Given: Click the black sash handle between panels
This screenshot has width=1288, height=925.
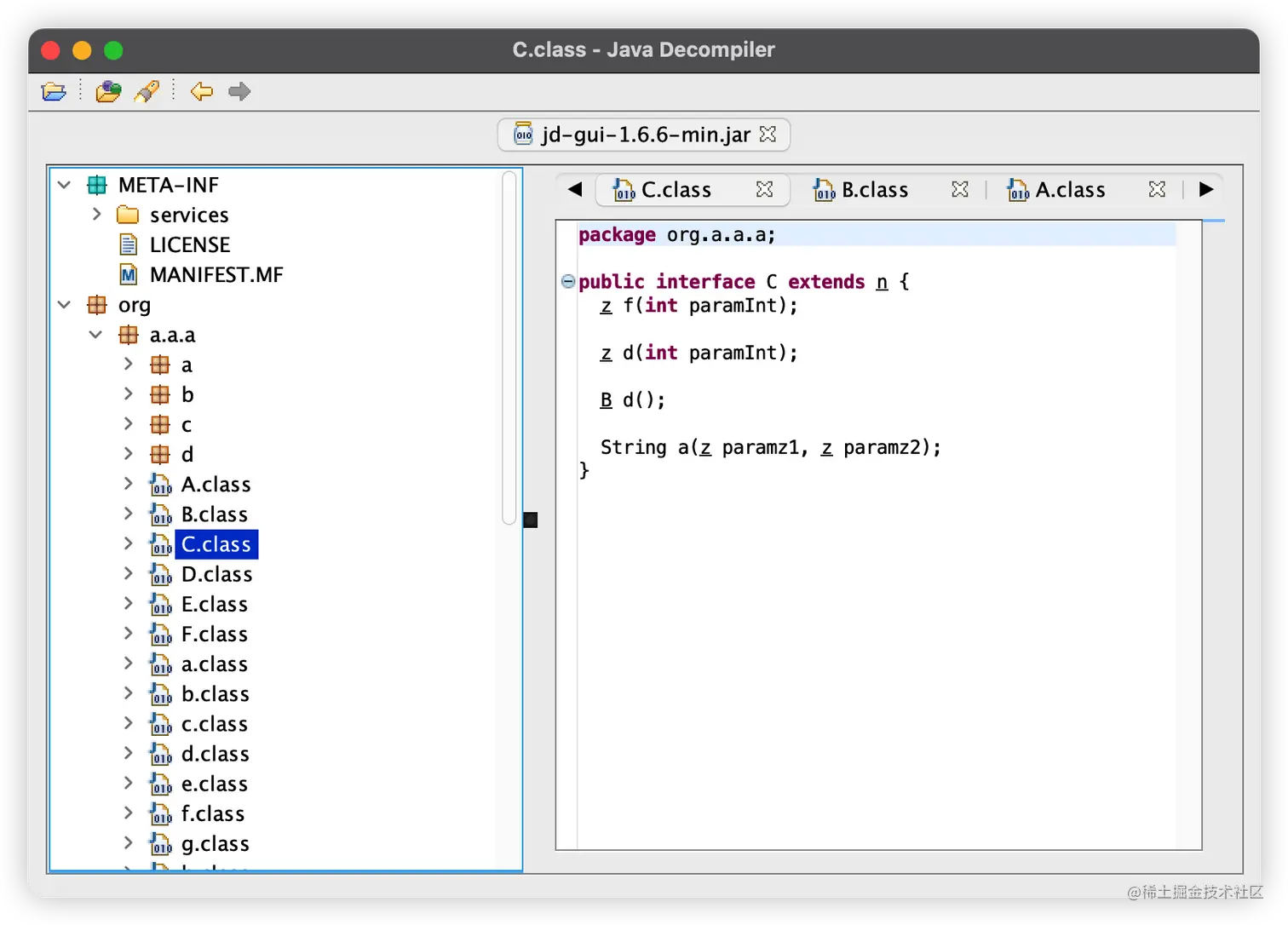Looking at the screenshot, I should [x=531, y=520].
